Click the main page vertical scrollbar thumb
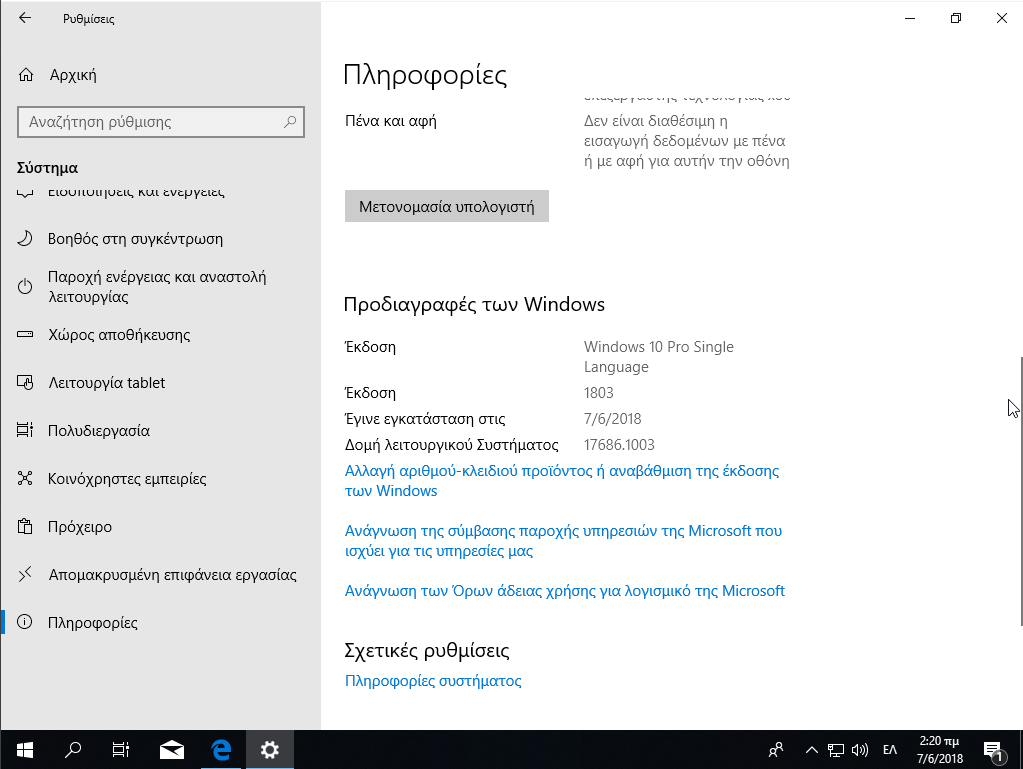The image size is (1023, 769). coord(1020,491)
